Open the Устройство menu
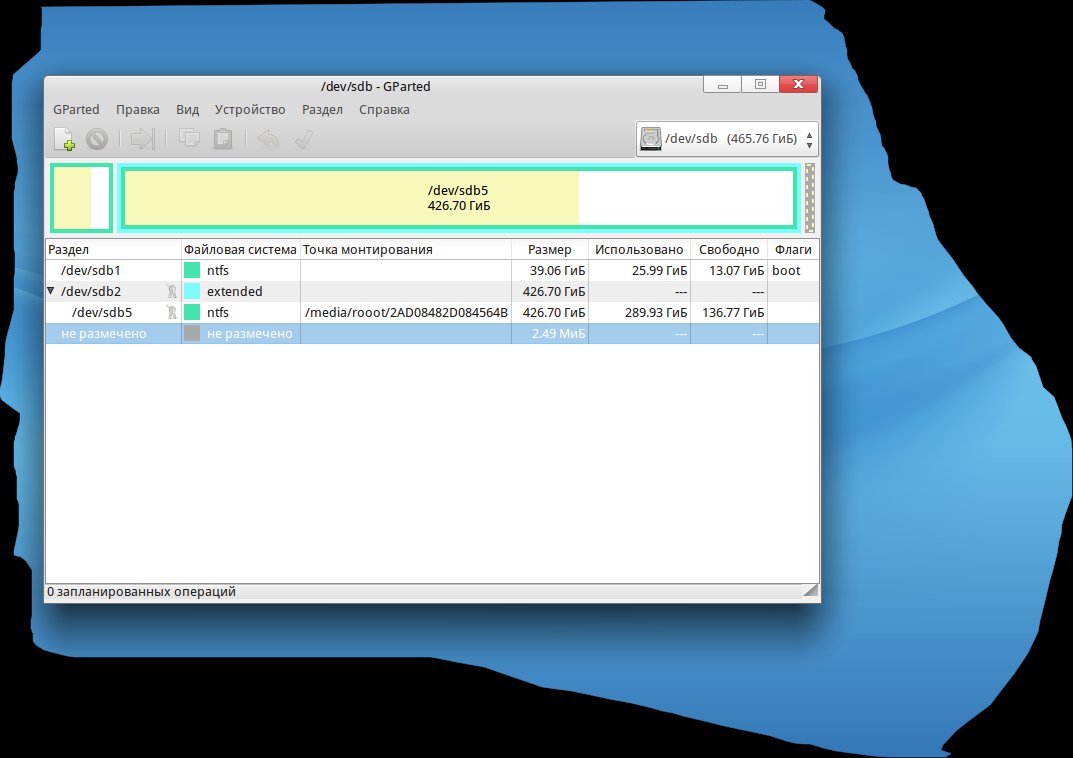This screenshot has width=1073, height=758. tap(250, 109)
